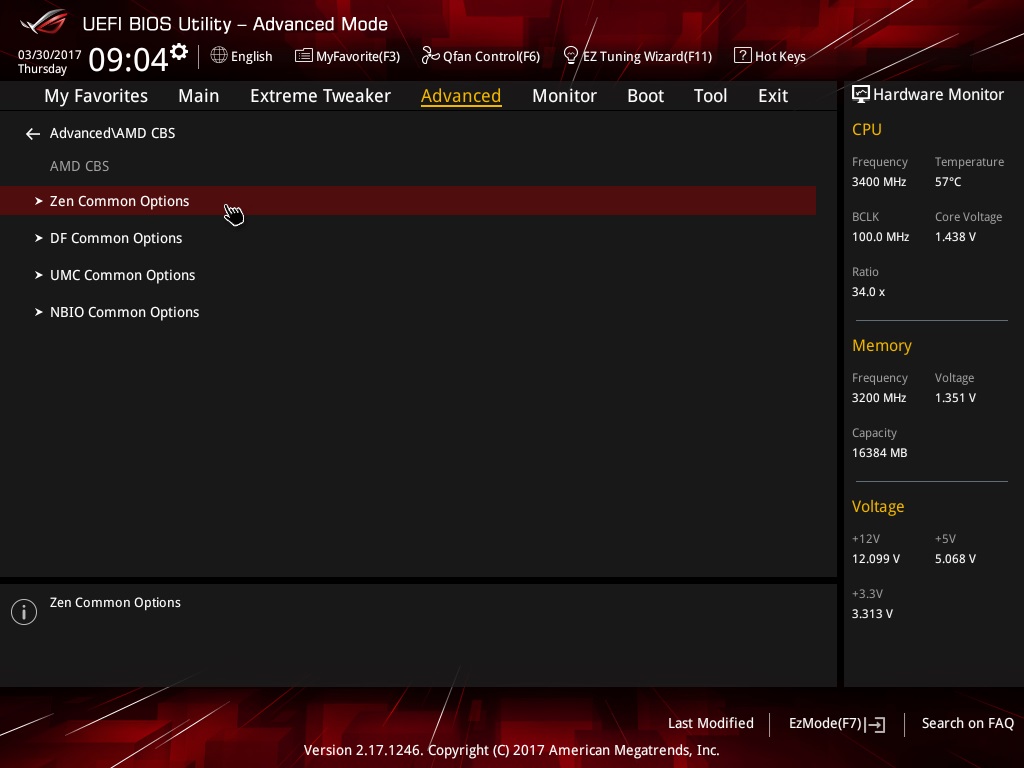Switch to the Extreme Tweaker tab
Image resolution: width=1024 pixels, height=768 pixels.
[320, 96]
